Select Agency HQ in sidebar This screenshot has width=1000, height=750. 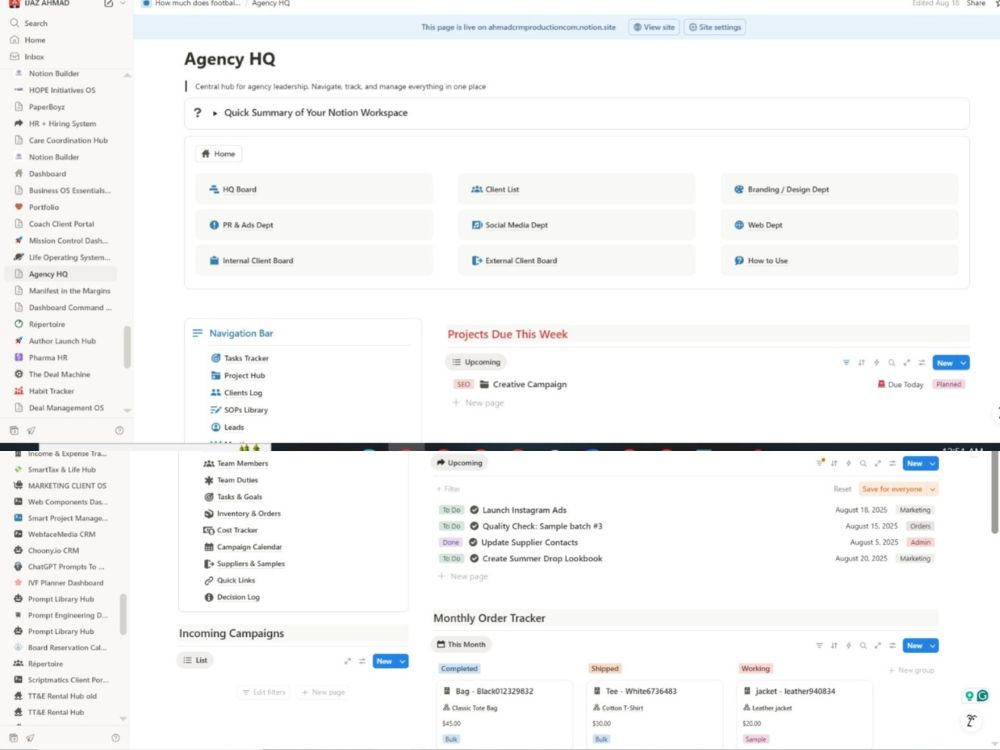(x=48, y=274)
